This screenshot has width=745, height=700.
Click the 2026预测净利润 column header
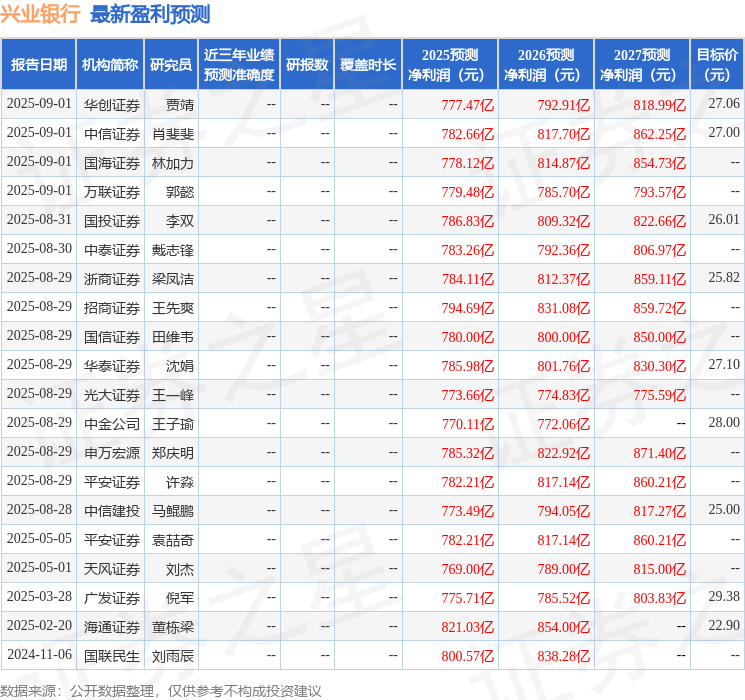(x=546, y=65)
